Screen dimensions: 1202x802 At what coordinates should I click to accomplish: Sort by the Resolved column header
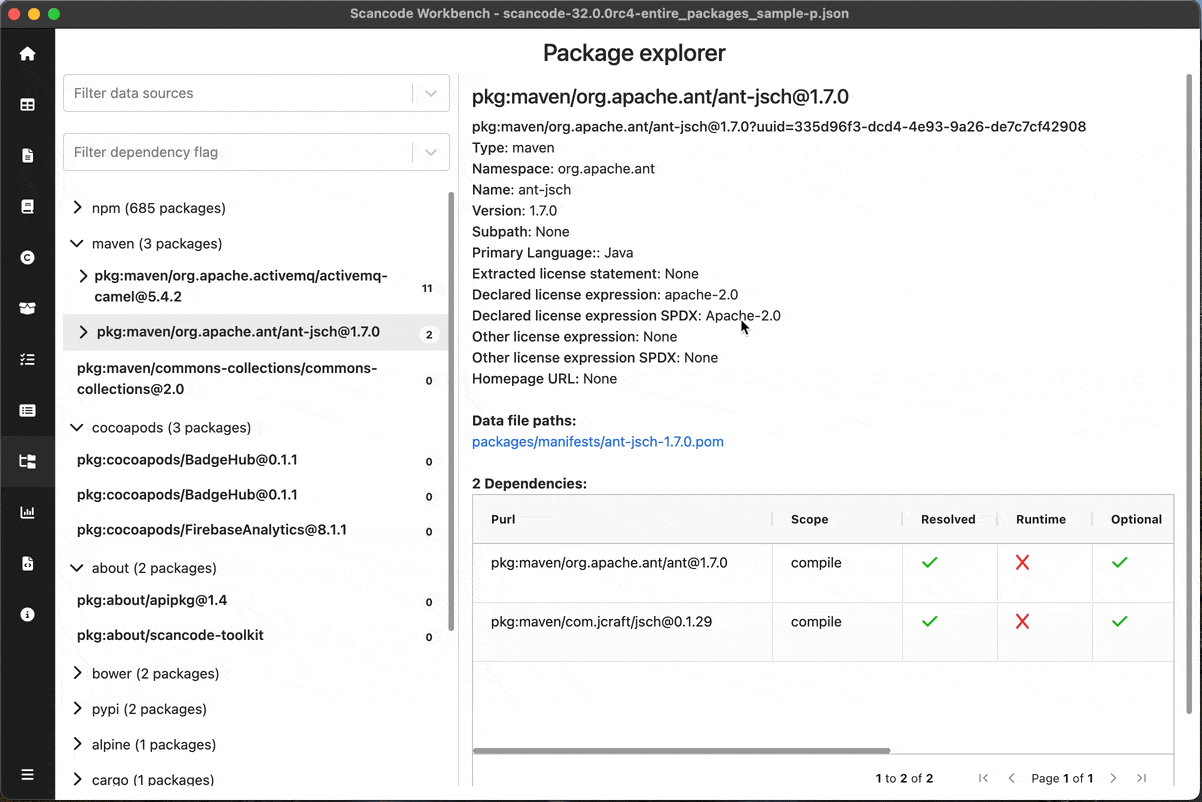click(949, 519)
